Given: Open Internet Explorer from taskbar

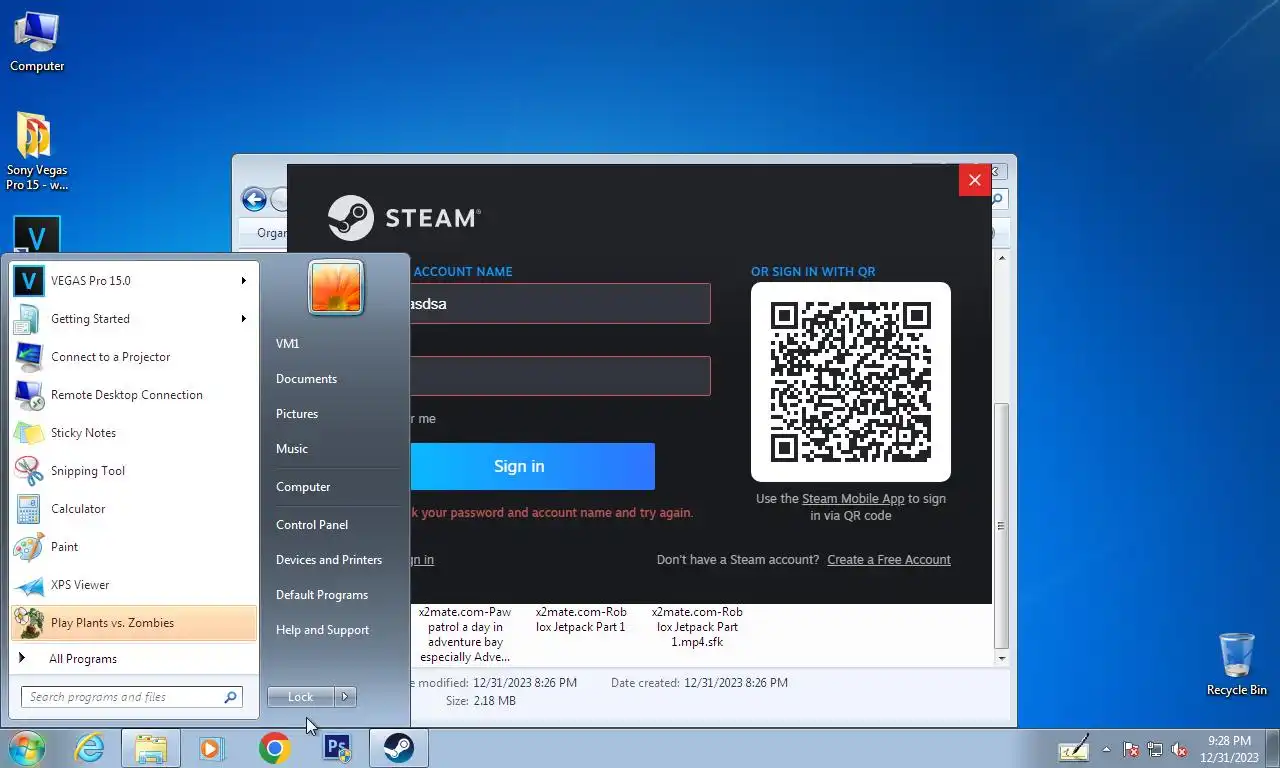Looking at the screenshot, I should pyautogui.click(x=89, y=748).
